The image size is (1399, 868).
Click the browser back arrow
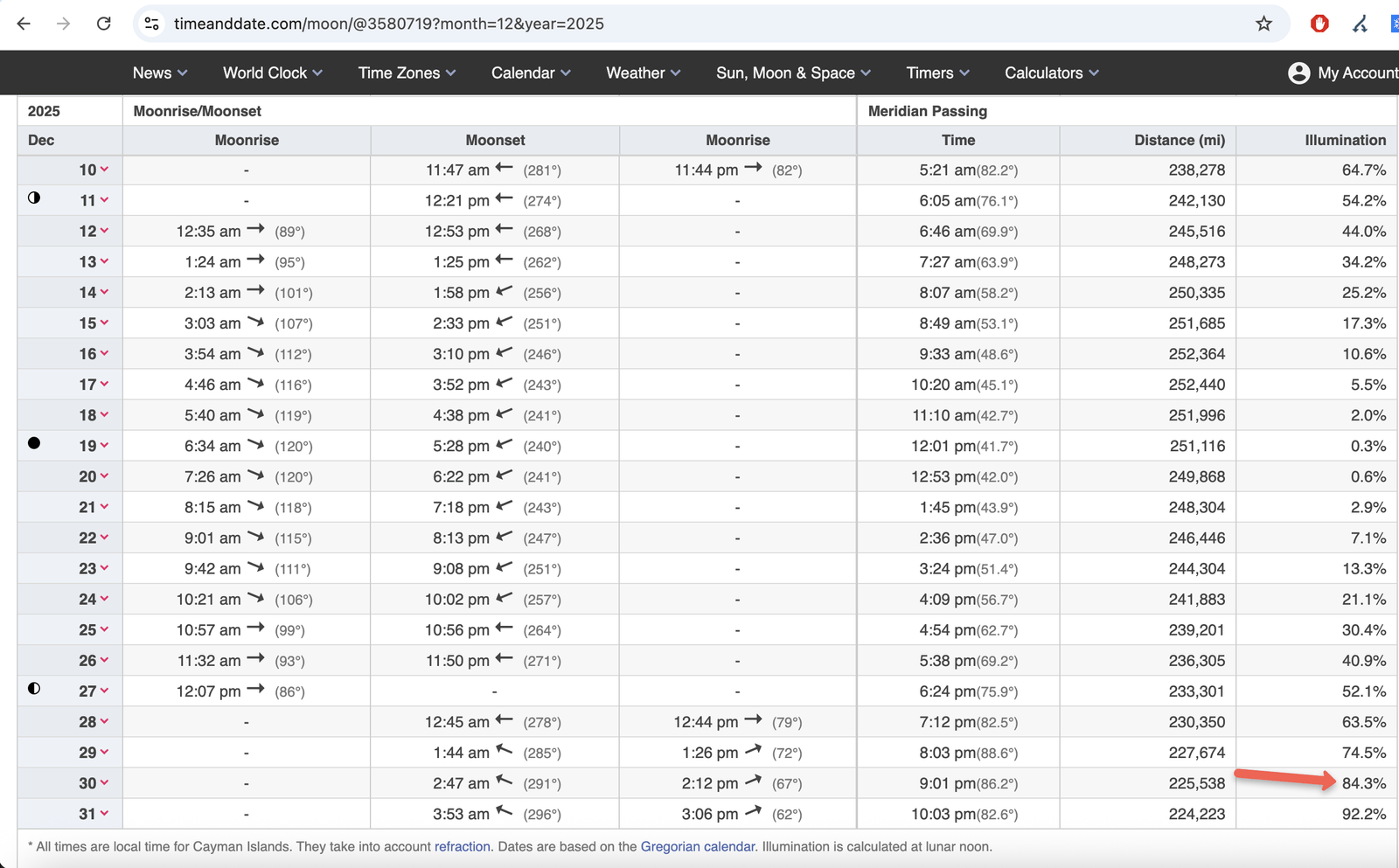click(24, 24)
